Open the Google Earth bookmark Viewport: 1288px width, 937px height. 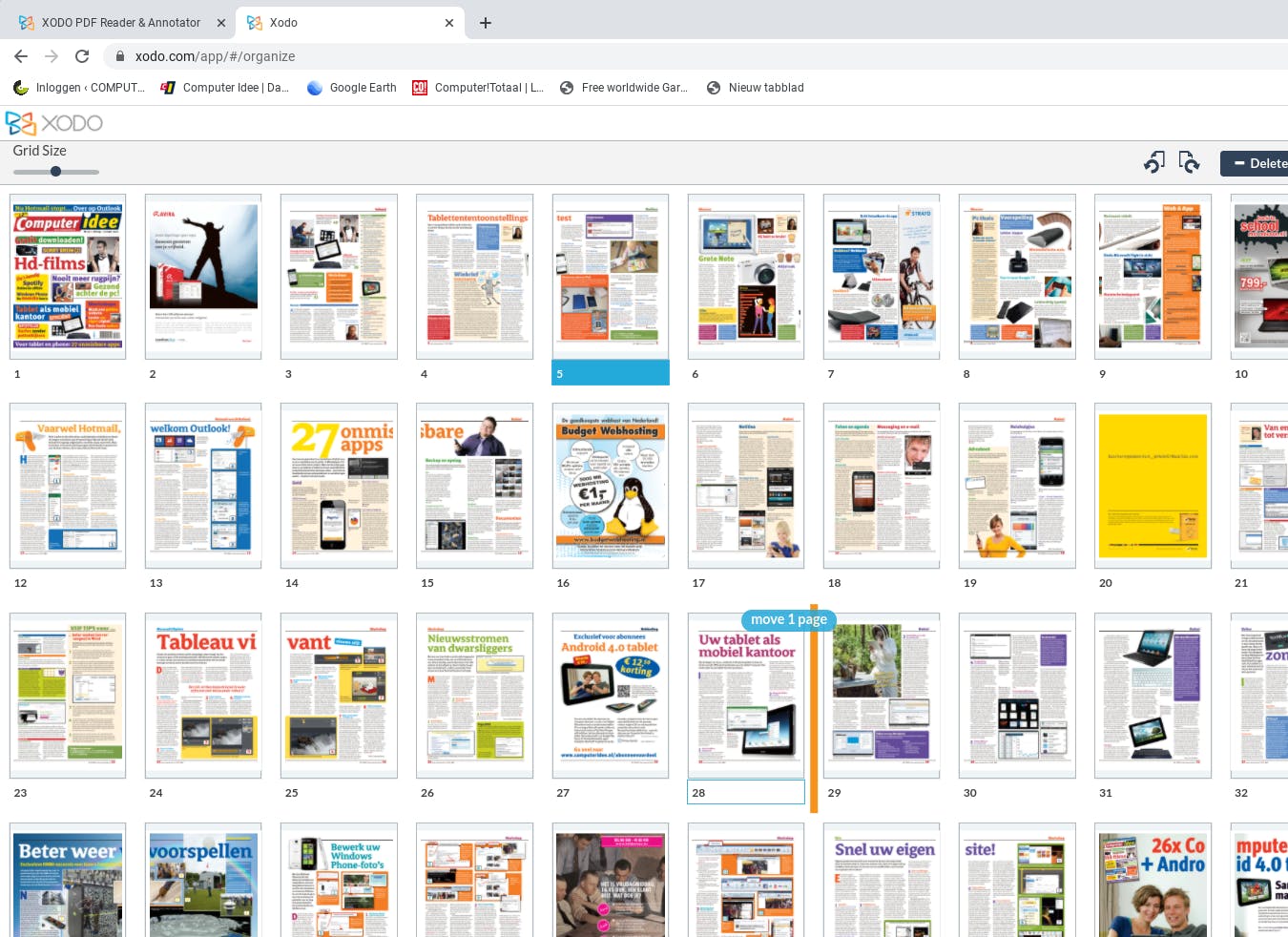click(x=352, y=88)
